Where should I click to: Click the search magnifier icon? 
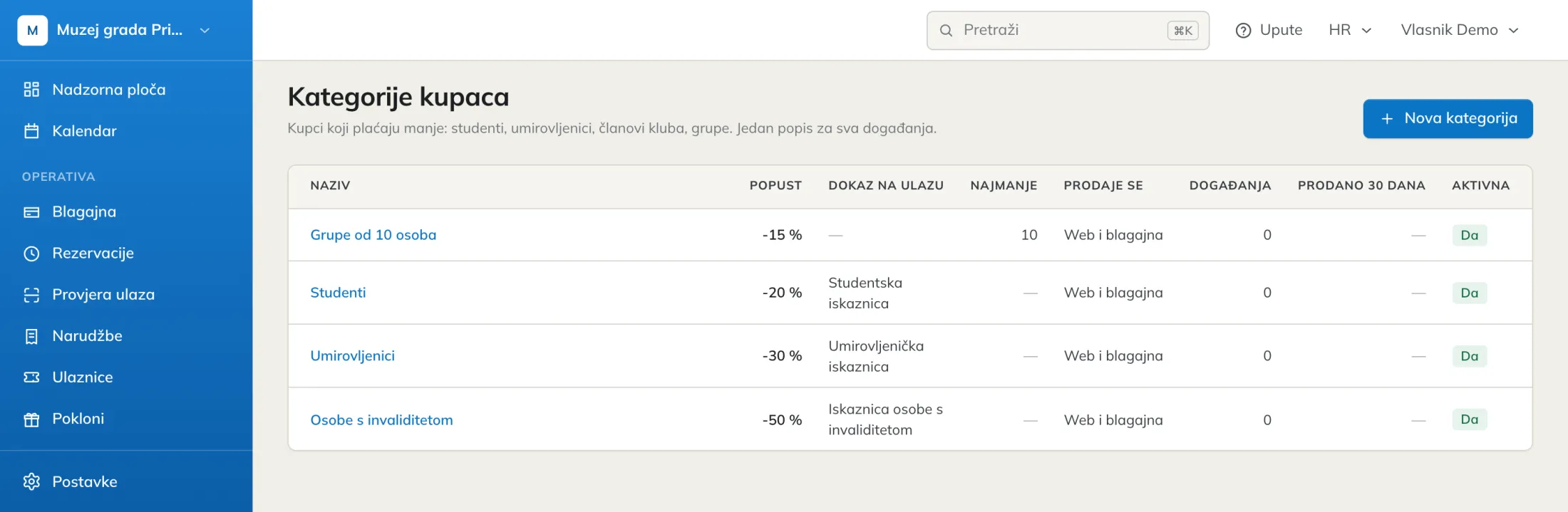coord(946,31)
